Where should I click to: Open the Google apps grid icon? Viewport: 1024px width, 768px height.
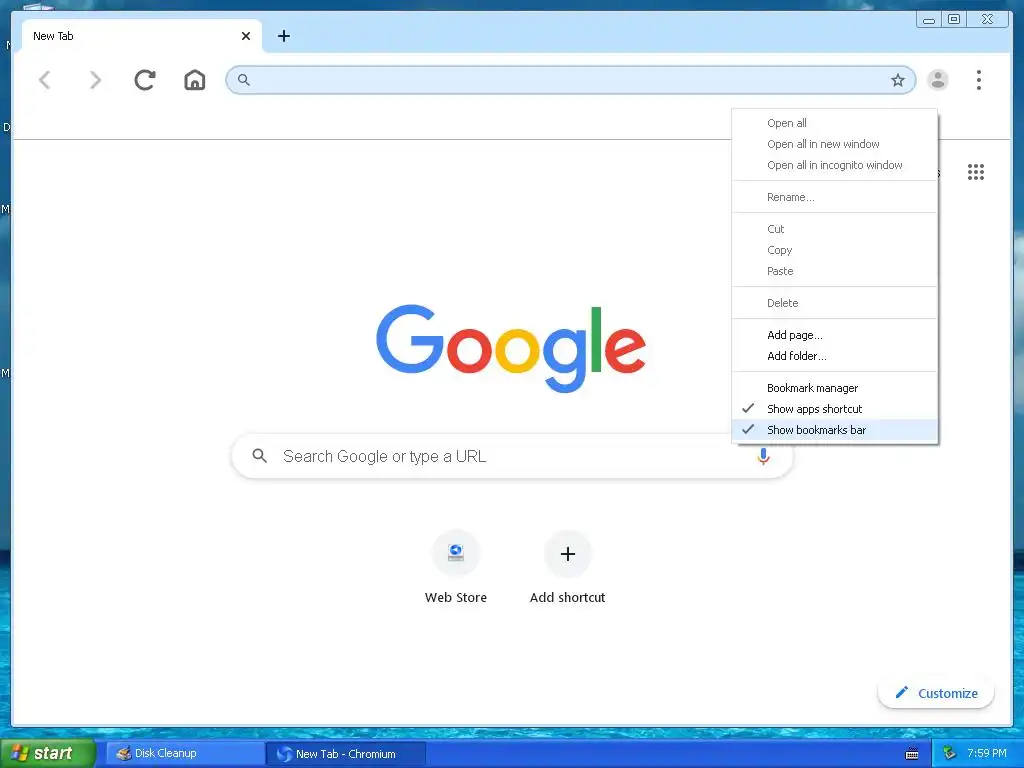point(976,172)
